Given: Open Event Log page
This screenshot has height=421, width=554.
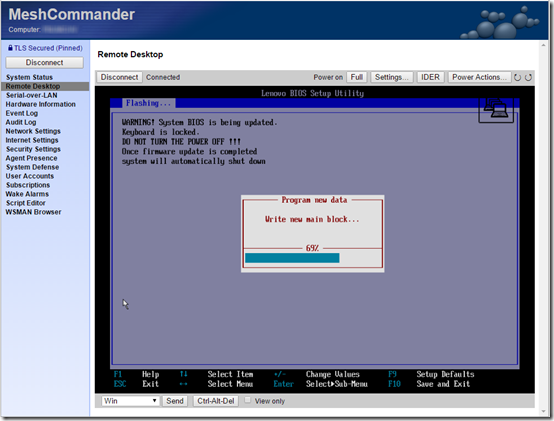Looking at the screenshot, I should [x=22, y=113].
